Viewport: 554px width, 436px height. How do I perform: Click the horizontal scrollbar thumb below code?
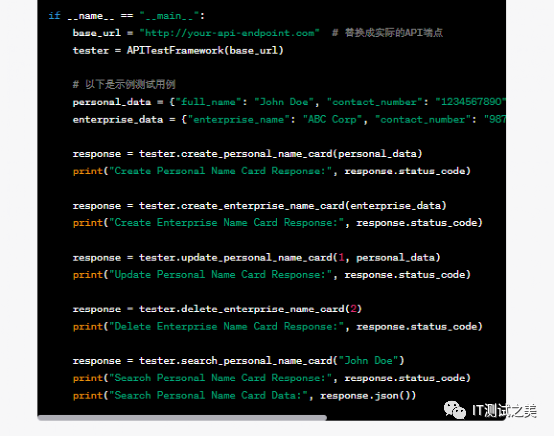pyautogui.click(x=182, y=418)
